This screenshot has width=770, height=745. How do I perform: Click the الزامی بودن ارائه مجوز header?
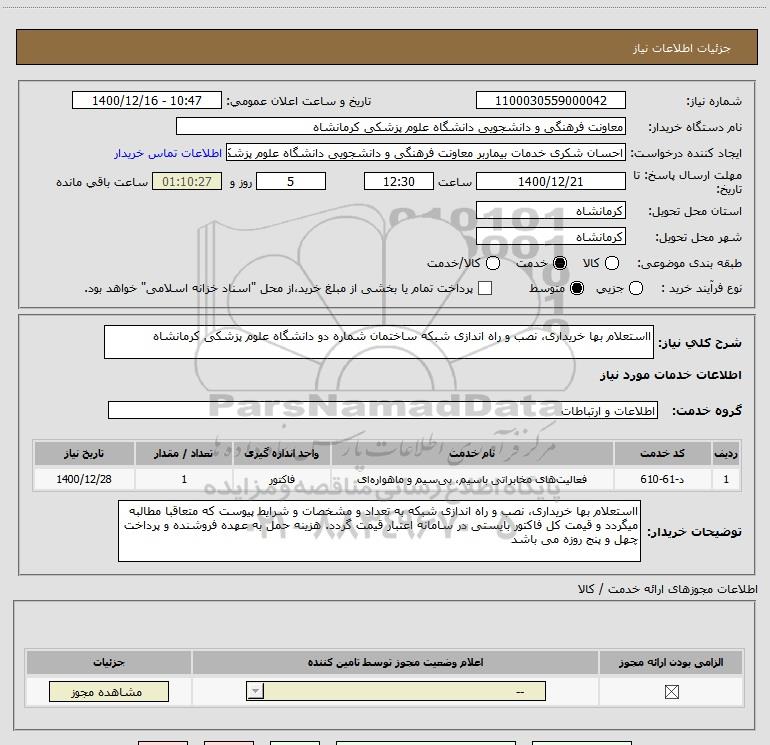click(x=671, y=662)
